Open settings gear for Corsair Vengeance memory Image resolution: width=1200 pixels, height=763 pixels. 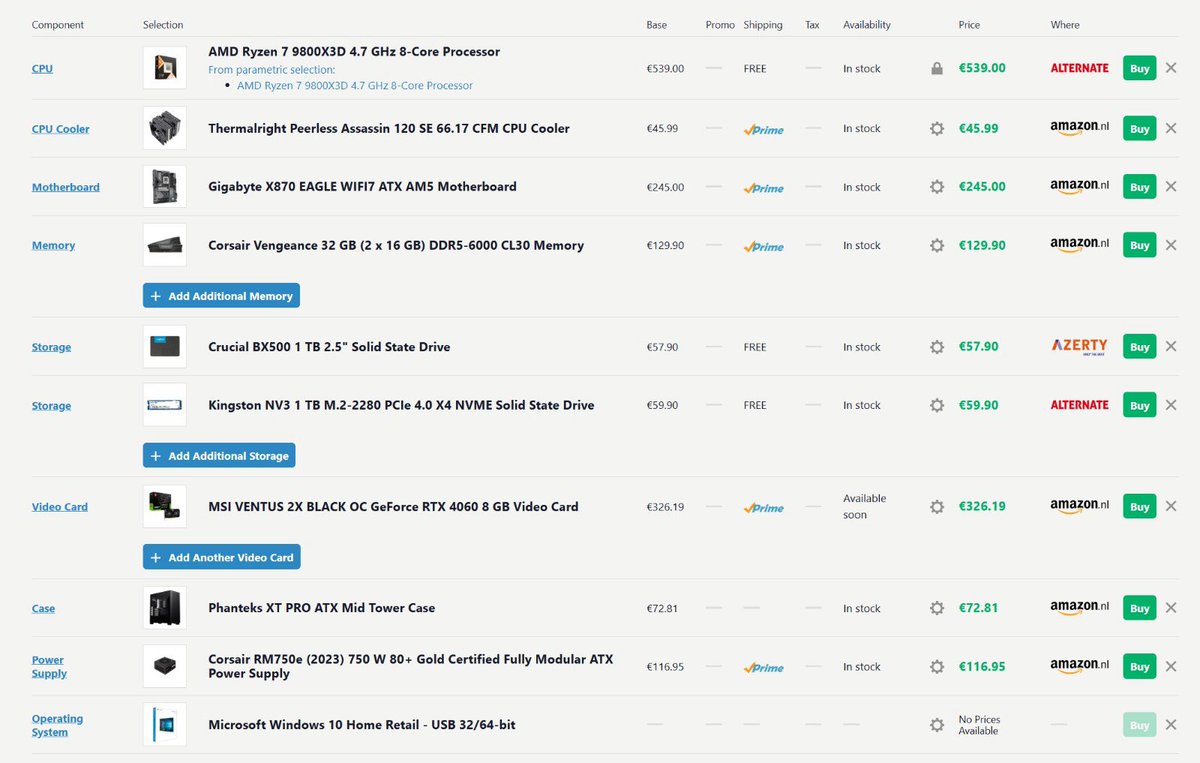click(x=937, y=245)
